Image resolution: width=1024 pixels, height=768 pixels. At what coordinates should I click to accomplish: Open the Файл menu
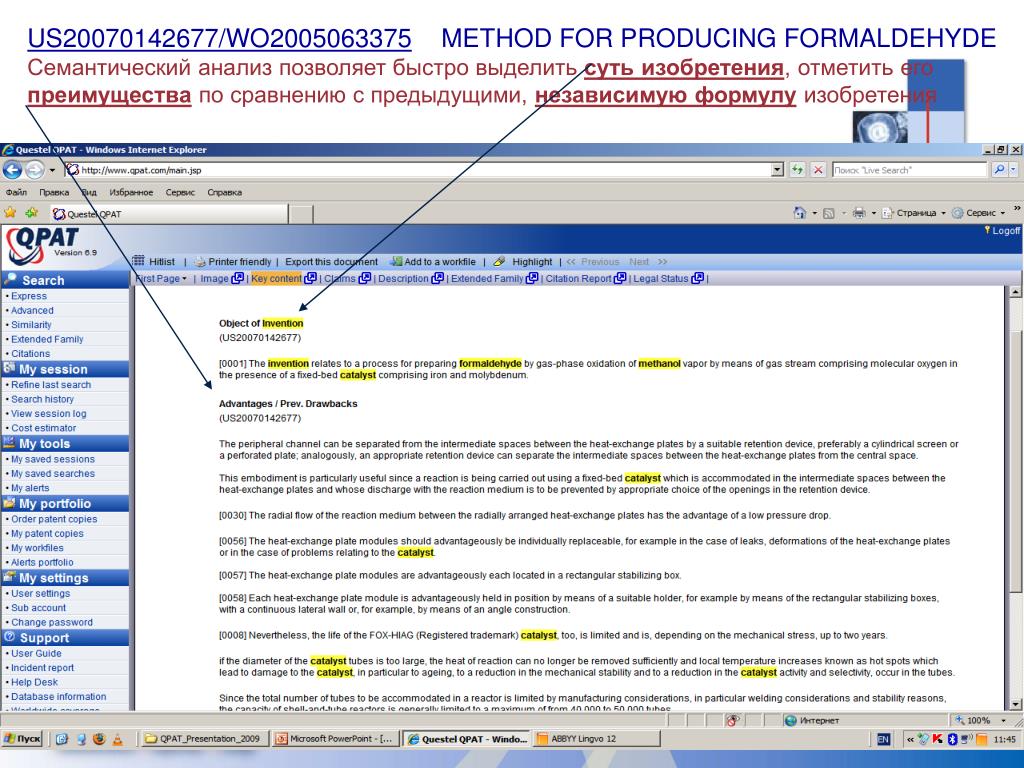pos(16,193)
